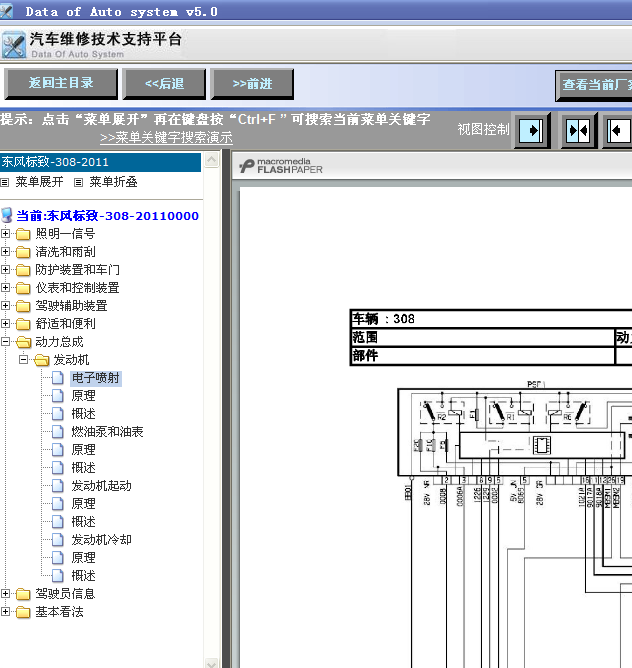Click the Data of Auto System logo icon
The width and height of the screenshot is (632, 668).
(x=14, y=44)
